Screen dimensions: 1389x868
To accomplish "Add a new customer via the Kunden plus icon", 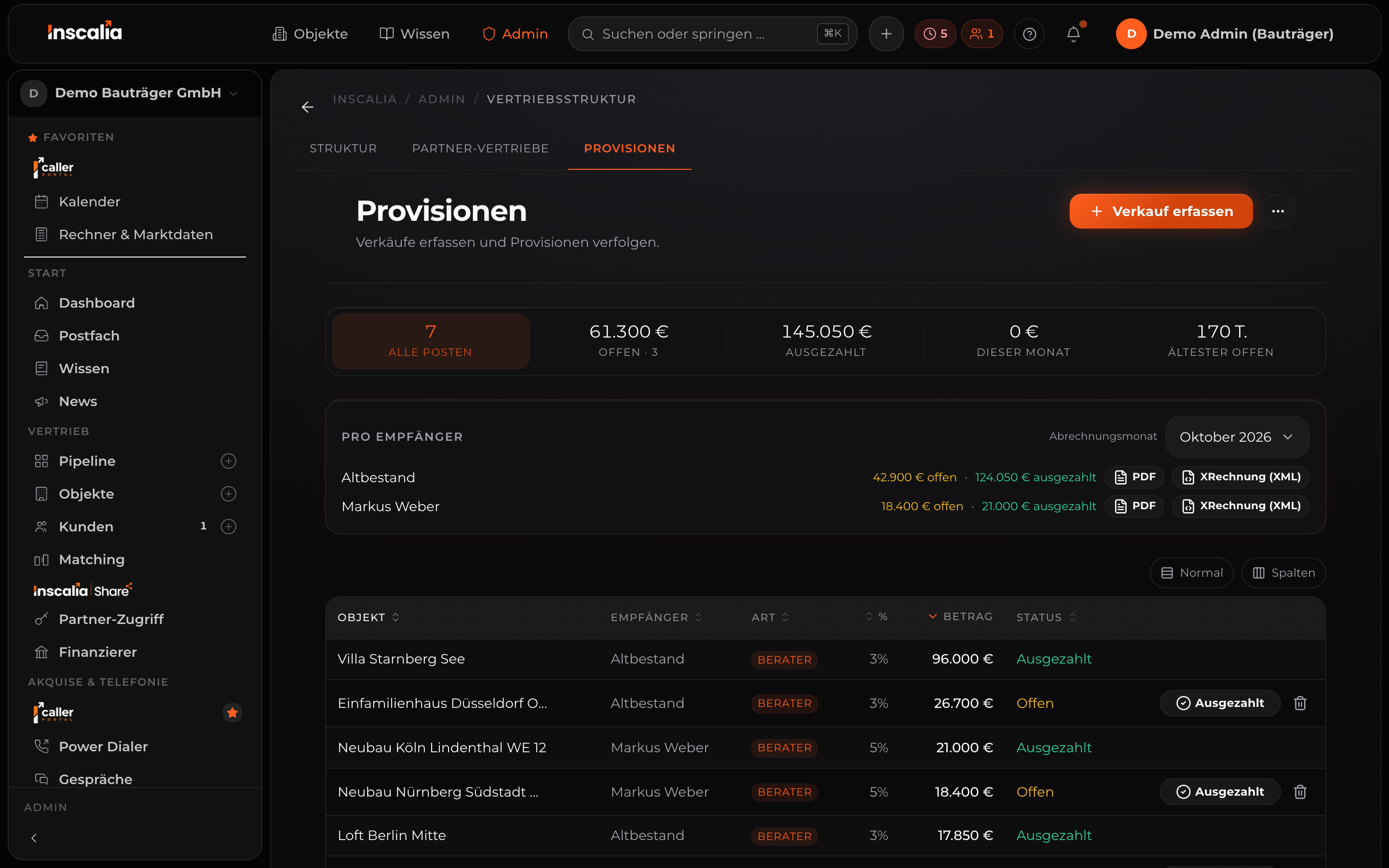I will click(229, 527).
